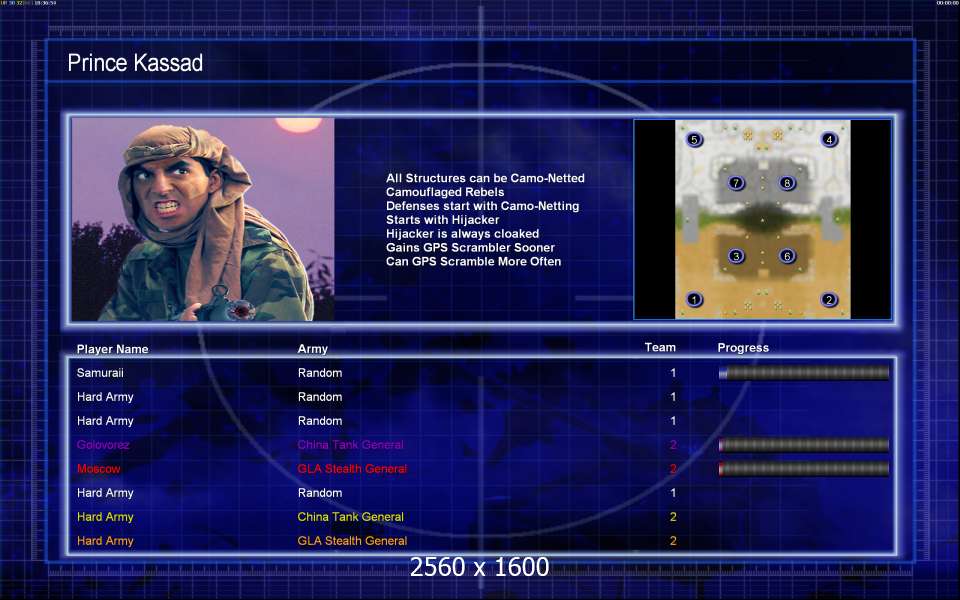Click the orange "GLA Stealth General" army
Viewport: 960px width, 600px height.
tap(352, 541)
